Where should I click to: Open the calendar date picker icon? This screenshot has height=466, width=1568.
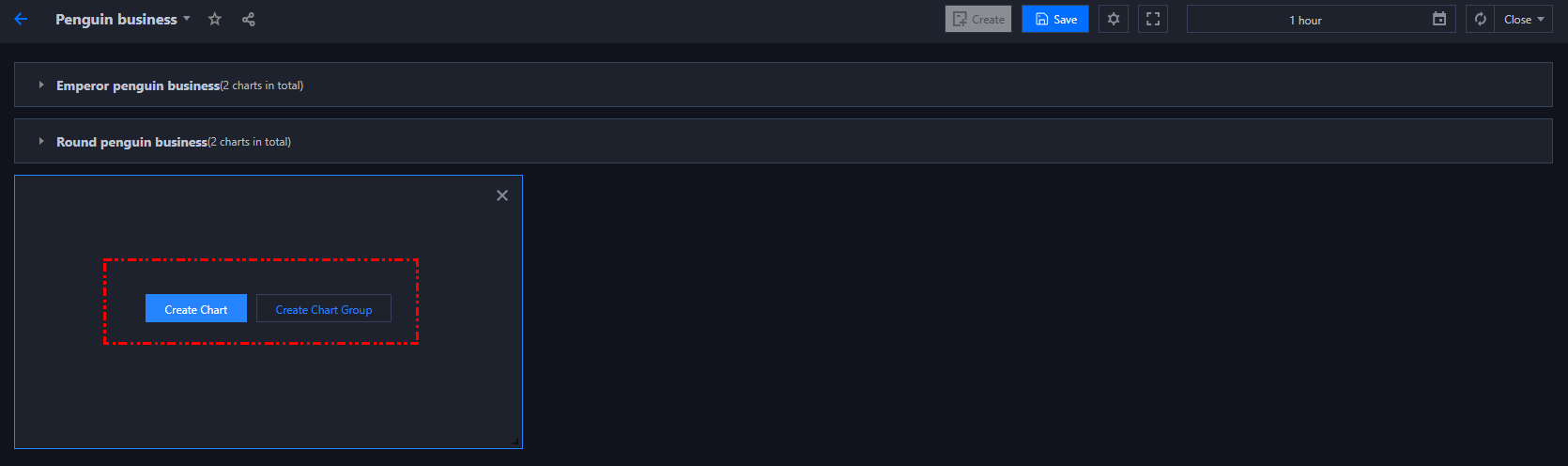[1439, 19]
